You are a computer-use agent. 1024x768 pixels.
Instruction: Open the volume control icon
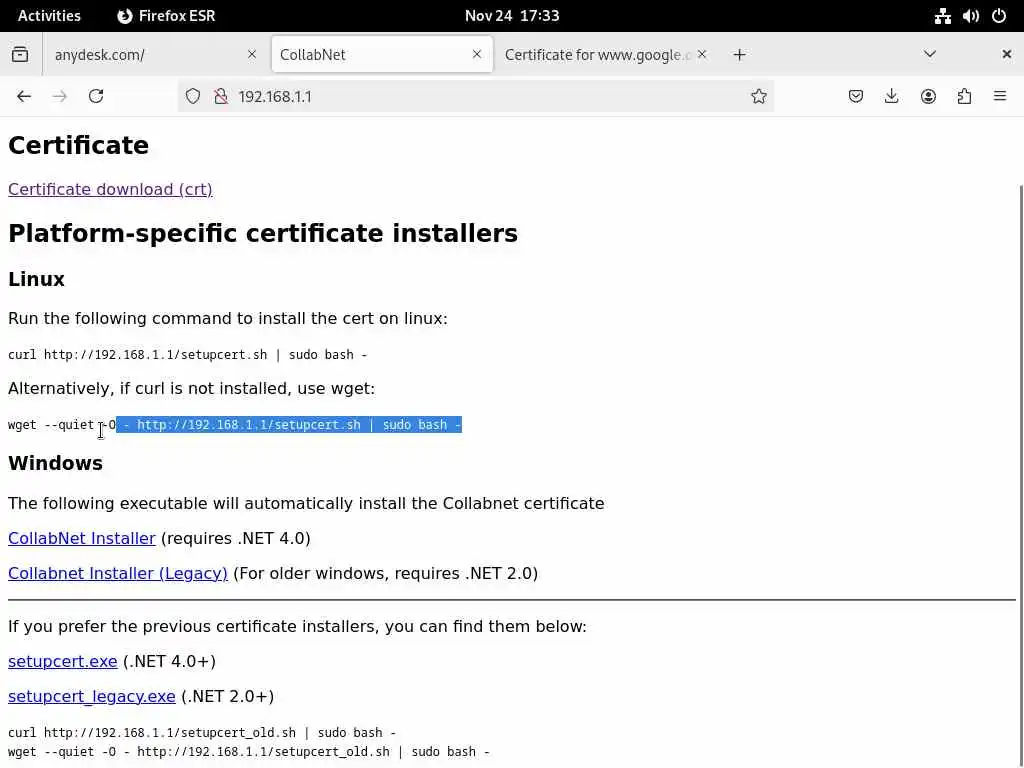click(x=970, y=16)
